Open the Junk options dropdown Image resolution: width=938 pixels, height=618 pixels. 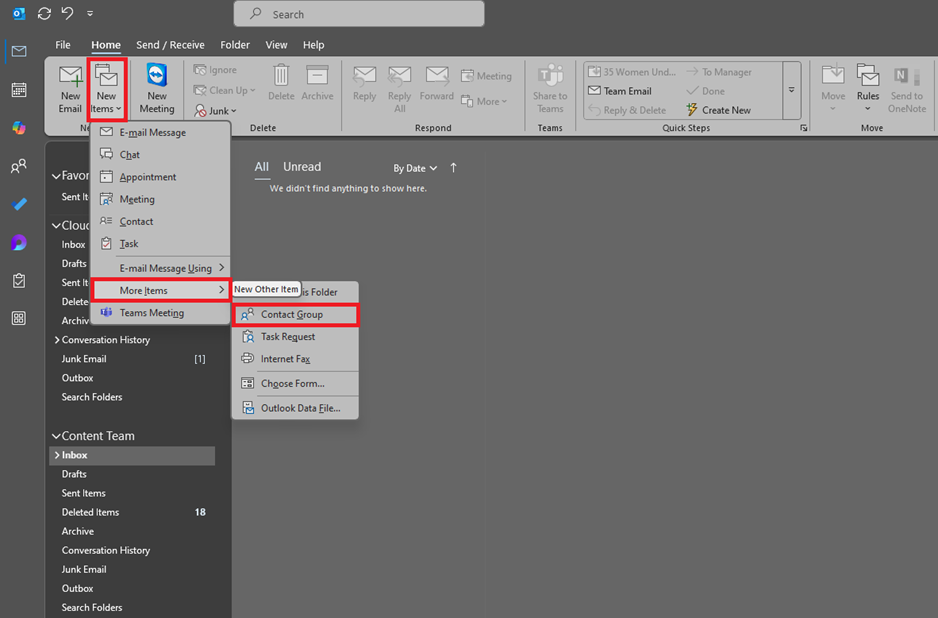tap(233, 110)
